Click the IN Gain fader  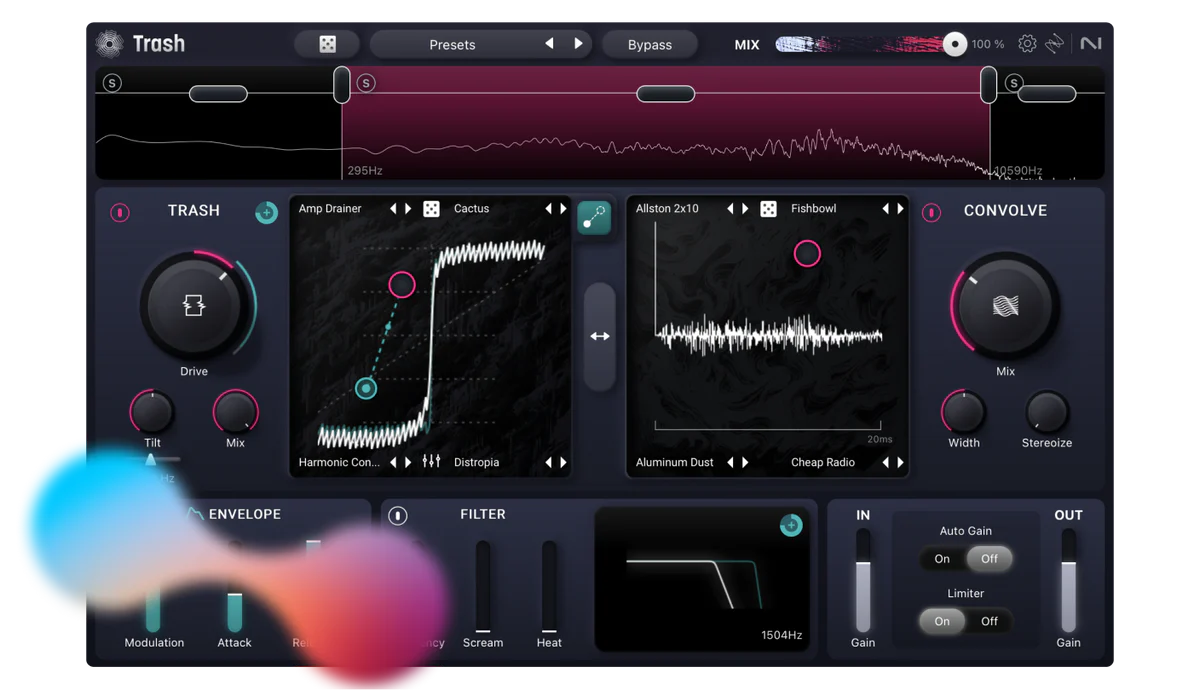tap(863, 581)
